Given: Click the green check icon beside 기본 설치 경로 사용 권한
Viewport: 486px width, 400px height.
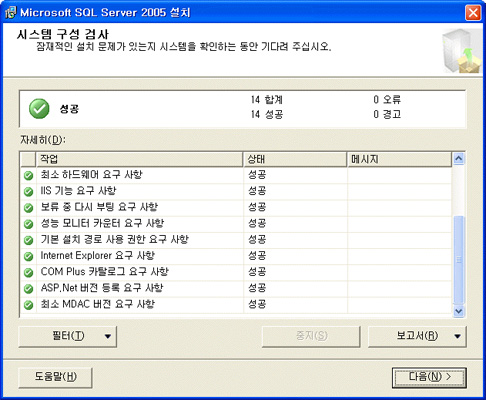Looking at the screenshot, I should coord(29,240).
